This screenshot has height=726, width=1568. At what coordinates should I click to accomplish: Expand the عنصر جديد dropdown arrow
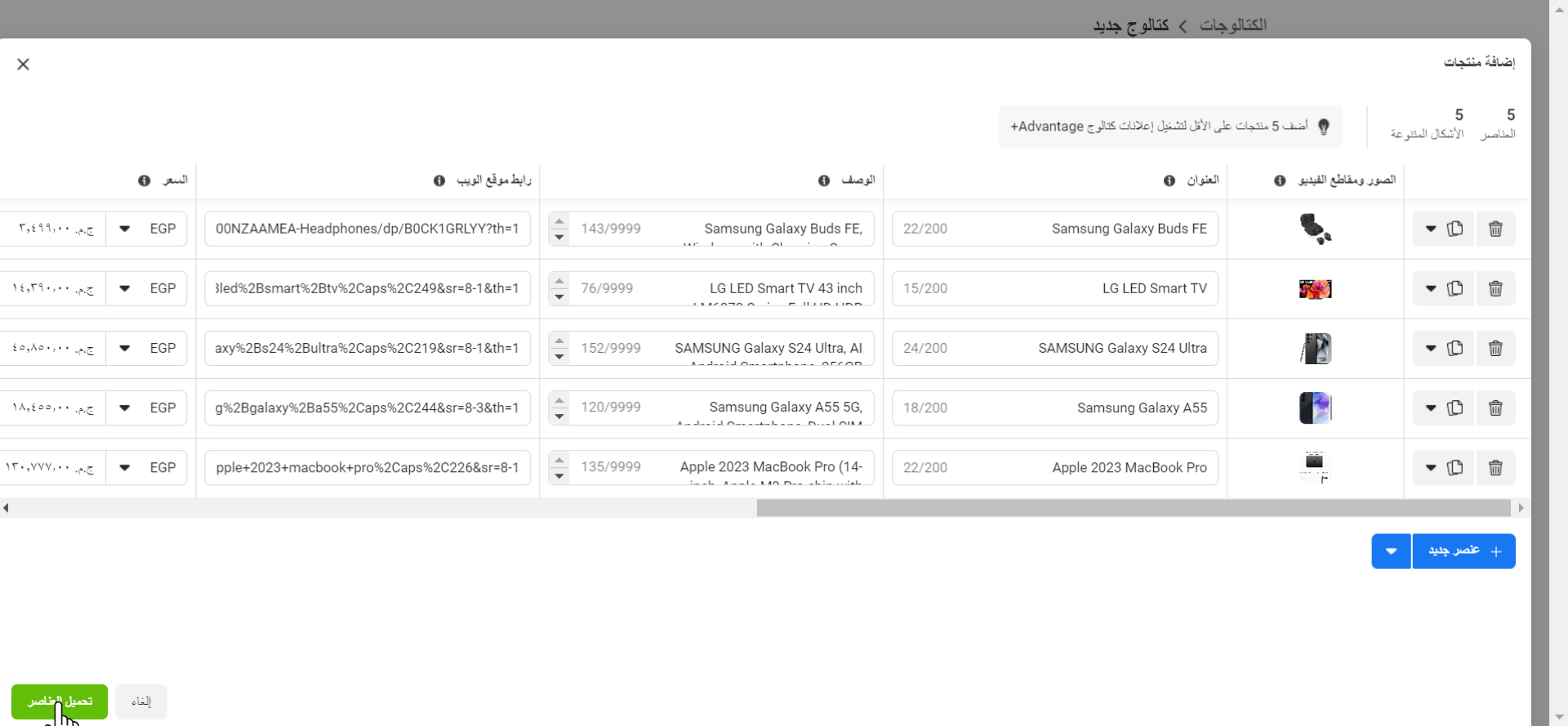coord(1391,551)
